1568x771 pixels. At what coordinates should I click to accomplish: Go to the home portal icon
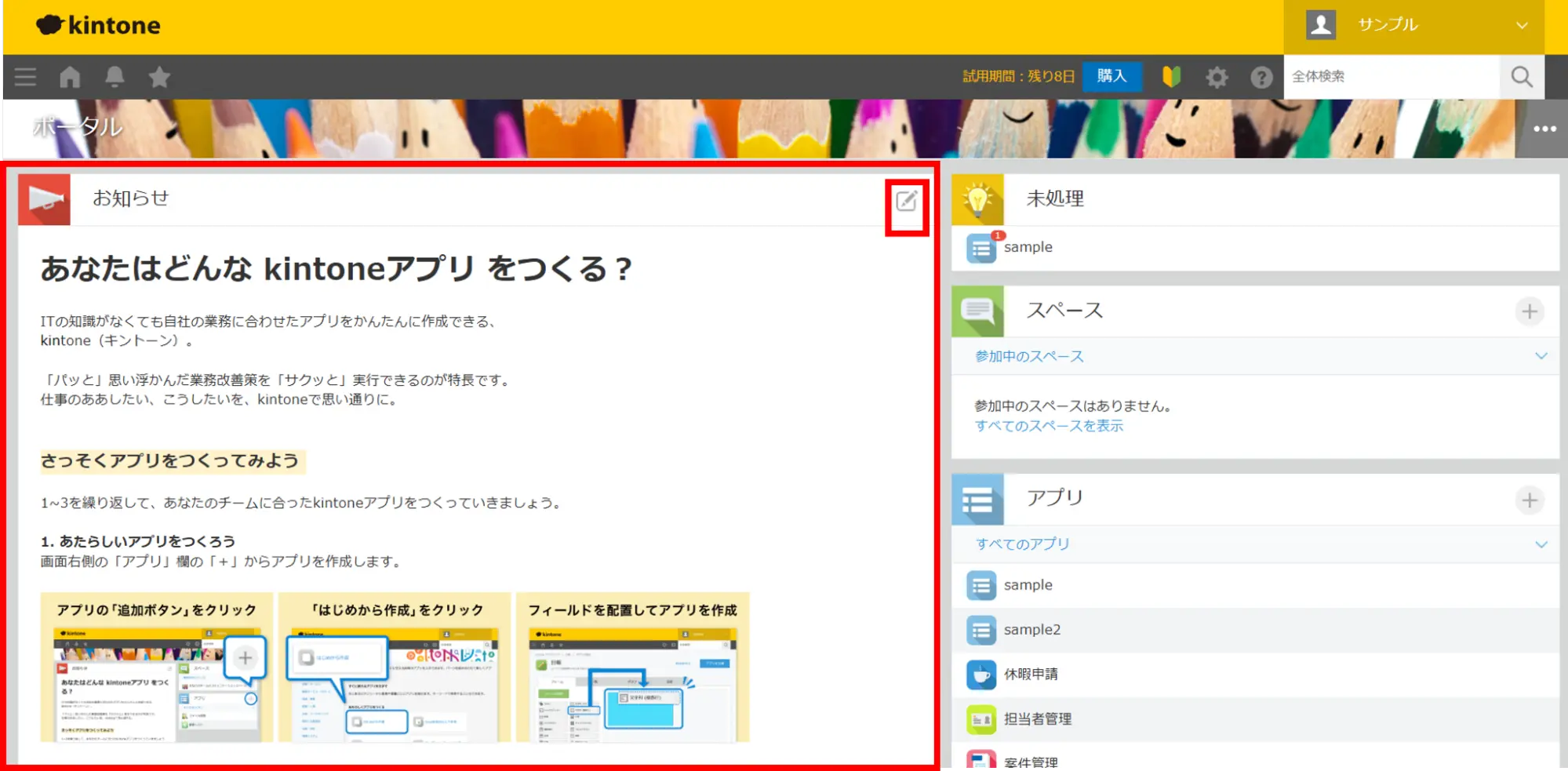click(70, 77)
